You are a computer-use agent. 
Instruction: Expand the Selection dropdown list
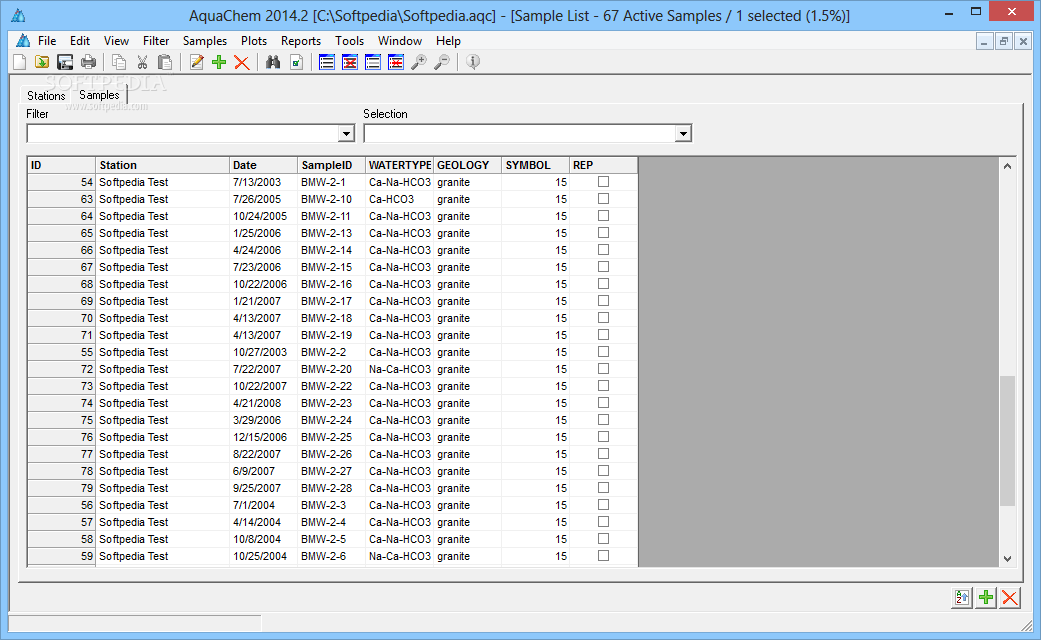click(683, 134)
